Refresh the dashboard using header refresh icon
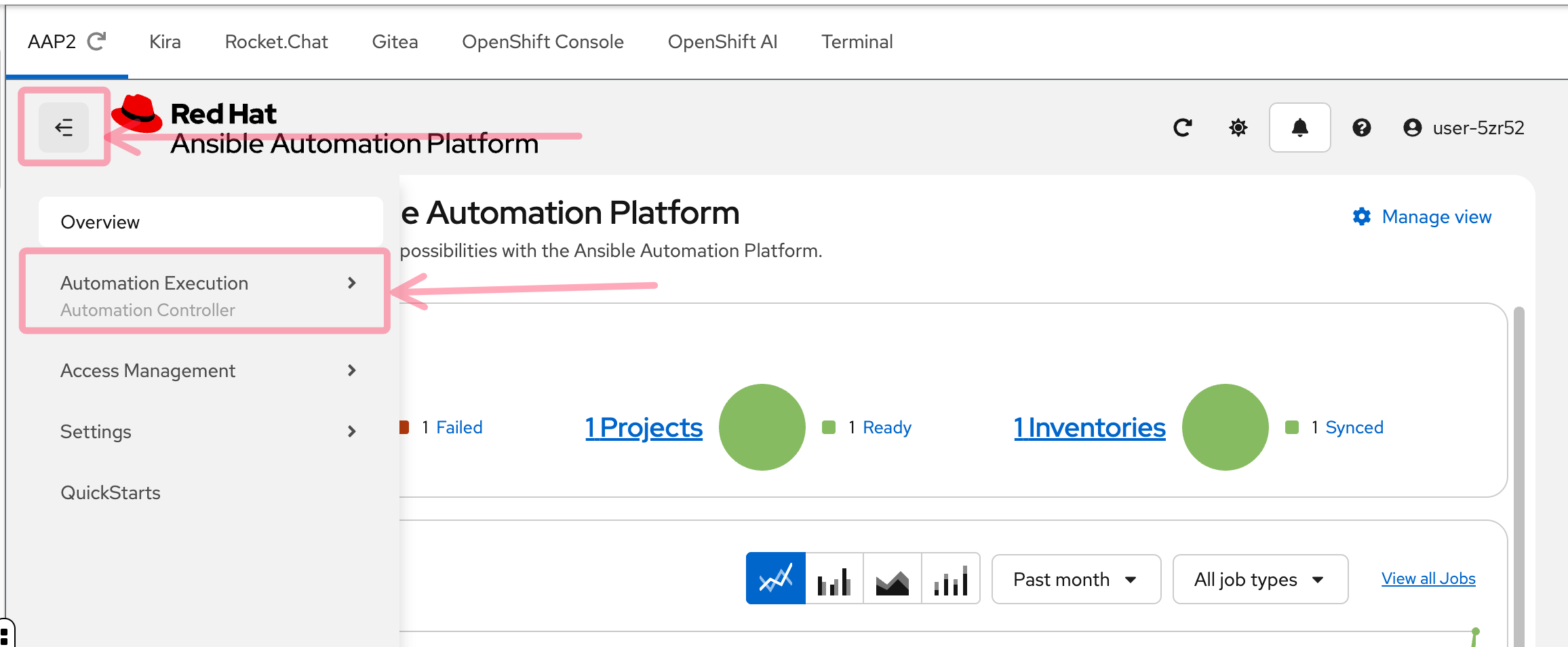The width and height of the screenshot is (1568, 647). tap(1183, 128)
